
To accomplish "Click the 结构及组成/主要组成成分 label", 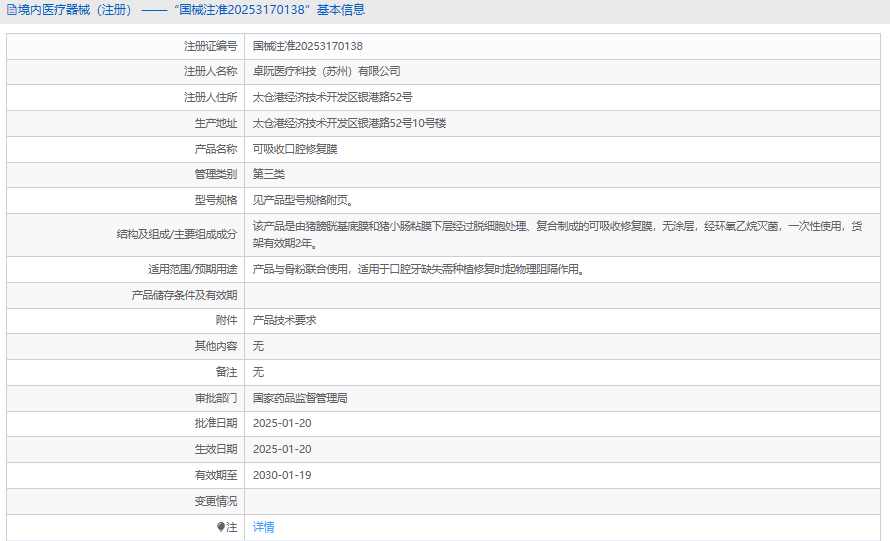I will tap(177, 234).
